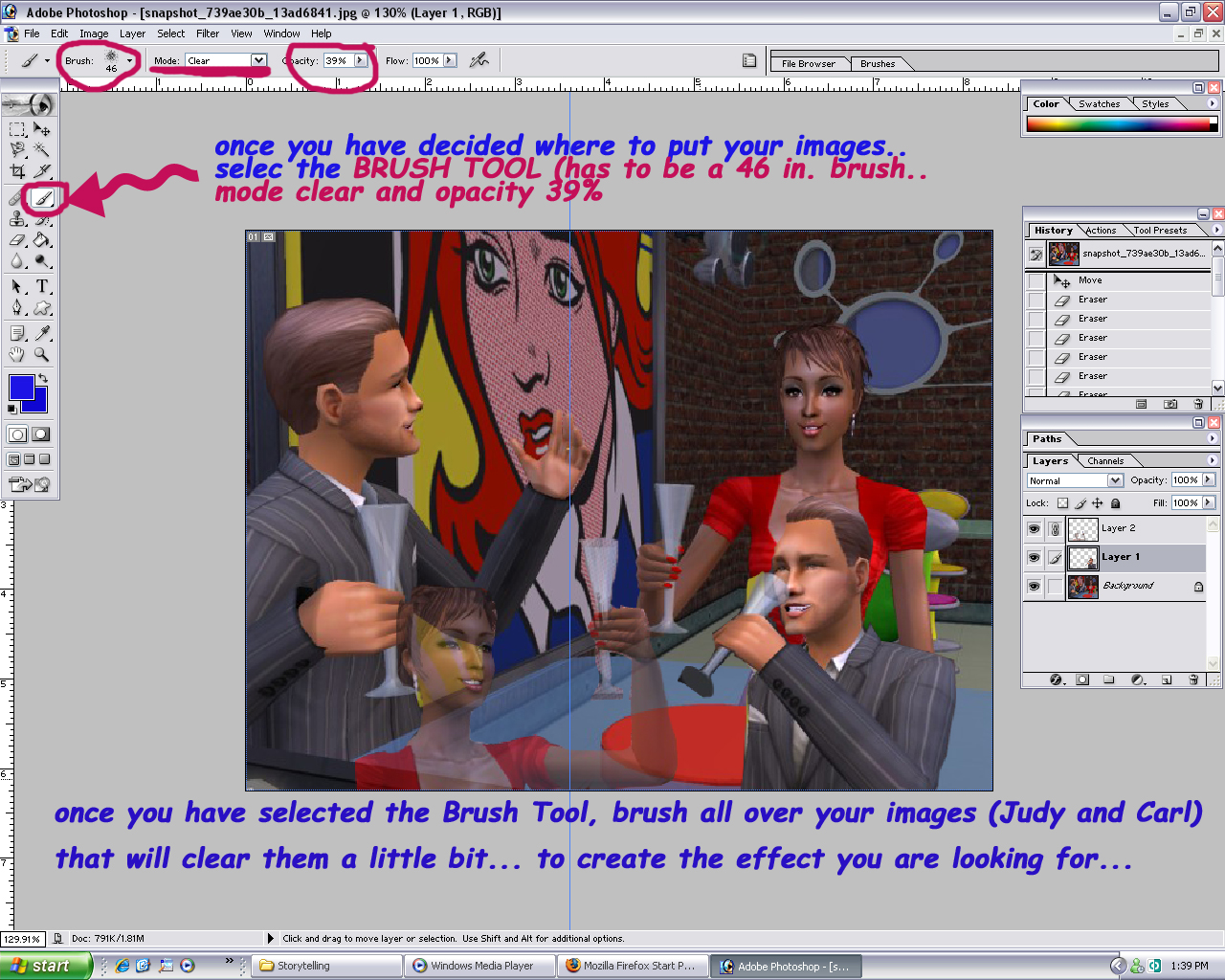Pick a color from the Color ramp
1225x980 pixels.
coord(1117,124)
